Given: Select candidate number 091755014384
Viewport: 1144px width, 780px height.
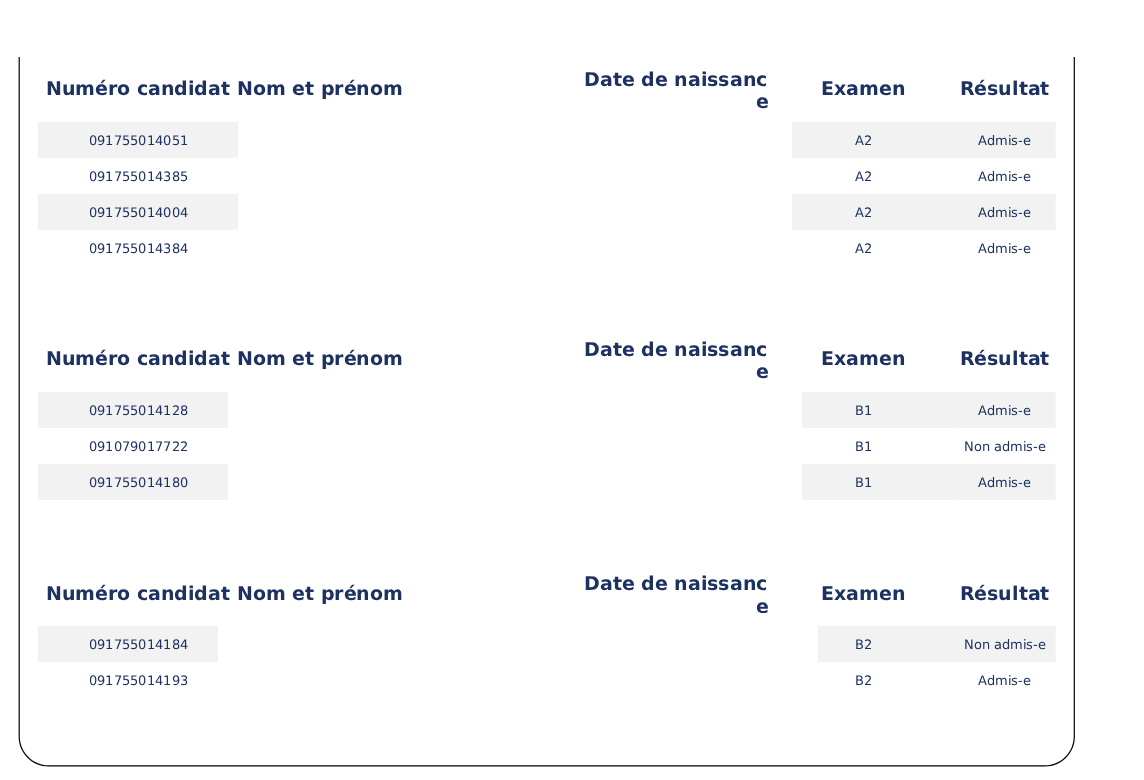Looking at the screenshot, I should 138,249.
